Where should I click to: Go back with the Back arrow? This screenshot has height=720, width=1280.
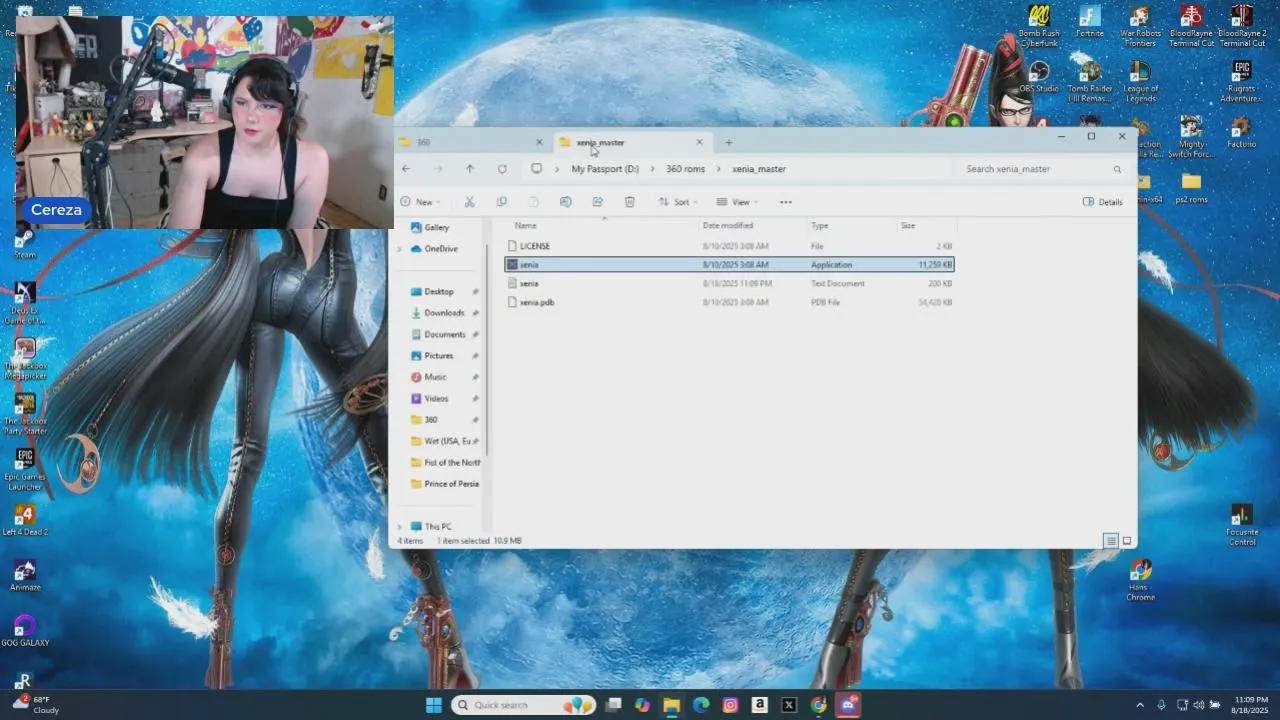point(406,169)
